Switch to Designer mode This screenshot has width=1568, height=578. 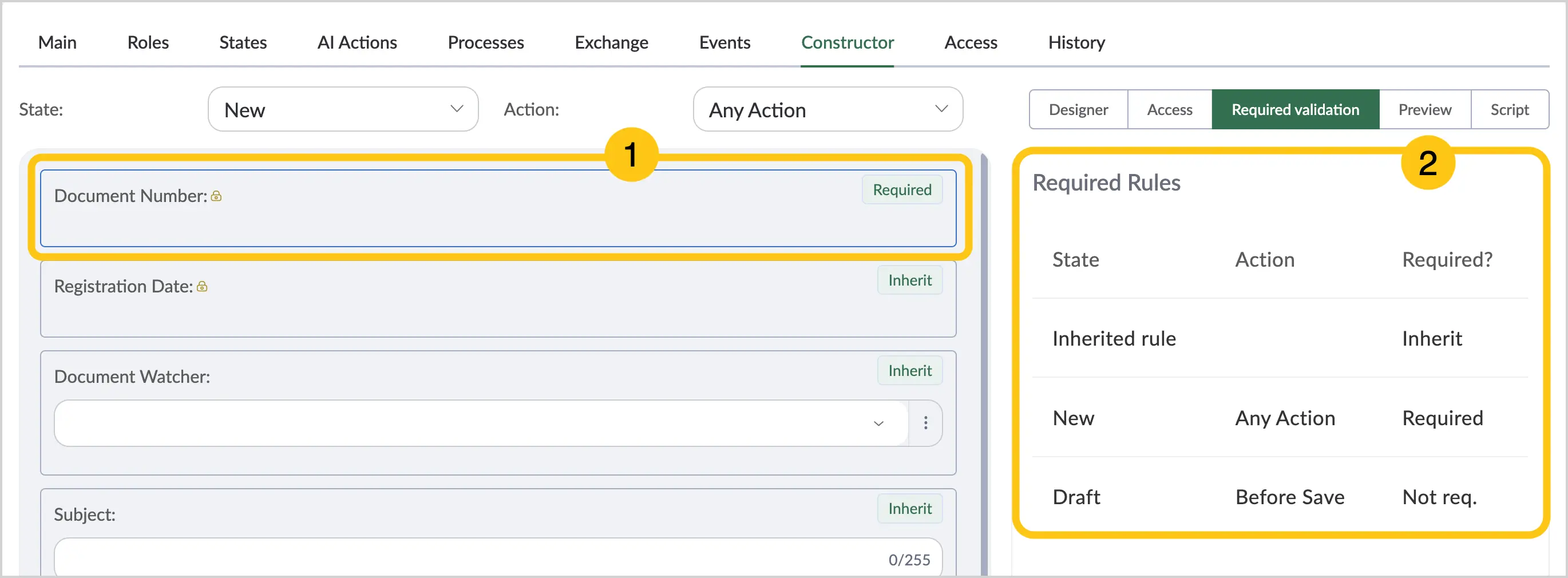click(x=1079, y=109)
